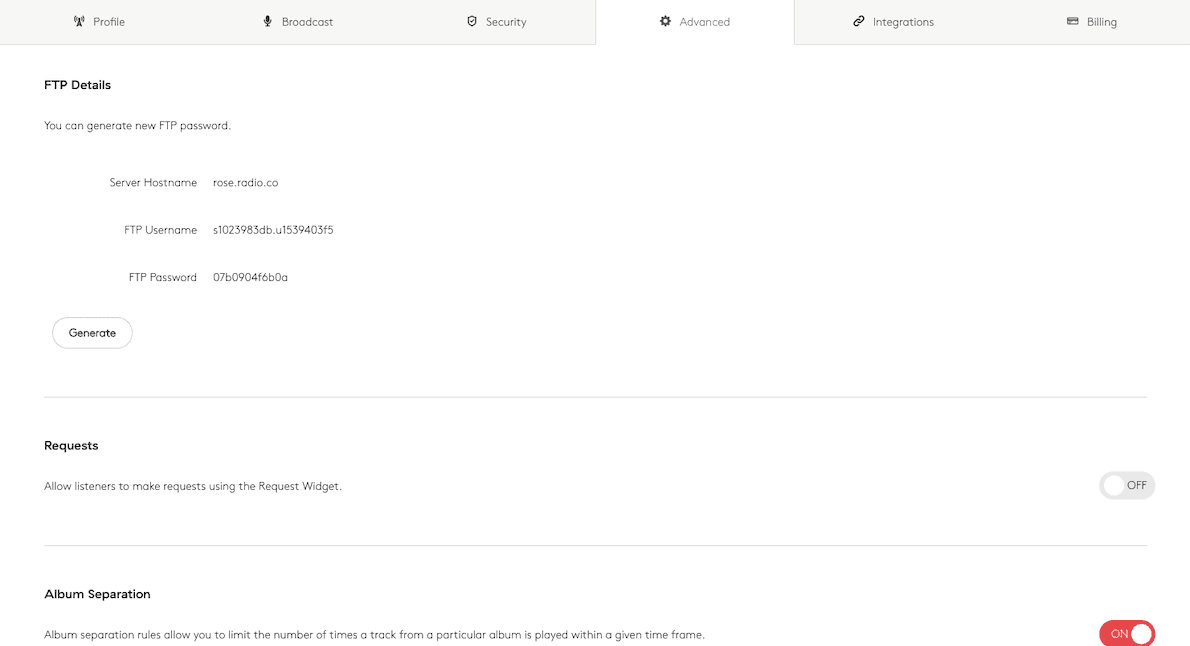The image size is (1190, 646).
Task: Click the FTP Details heading
Action: [77, 85]
